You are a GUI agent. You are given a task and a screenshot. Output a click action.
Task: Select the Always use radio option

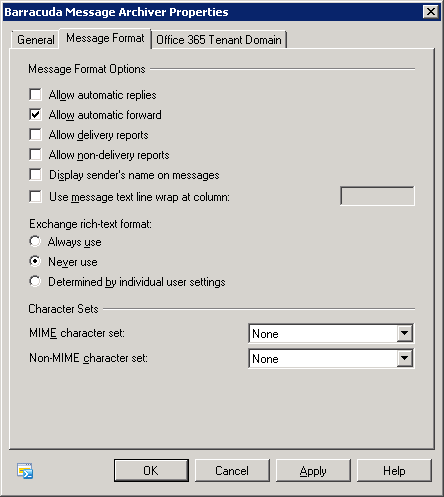[35, 241]
